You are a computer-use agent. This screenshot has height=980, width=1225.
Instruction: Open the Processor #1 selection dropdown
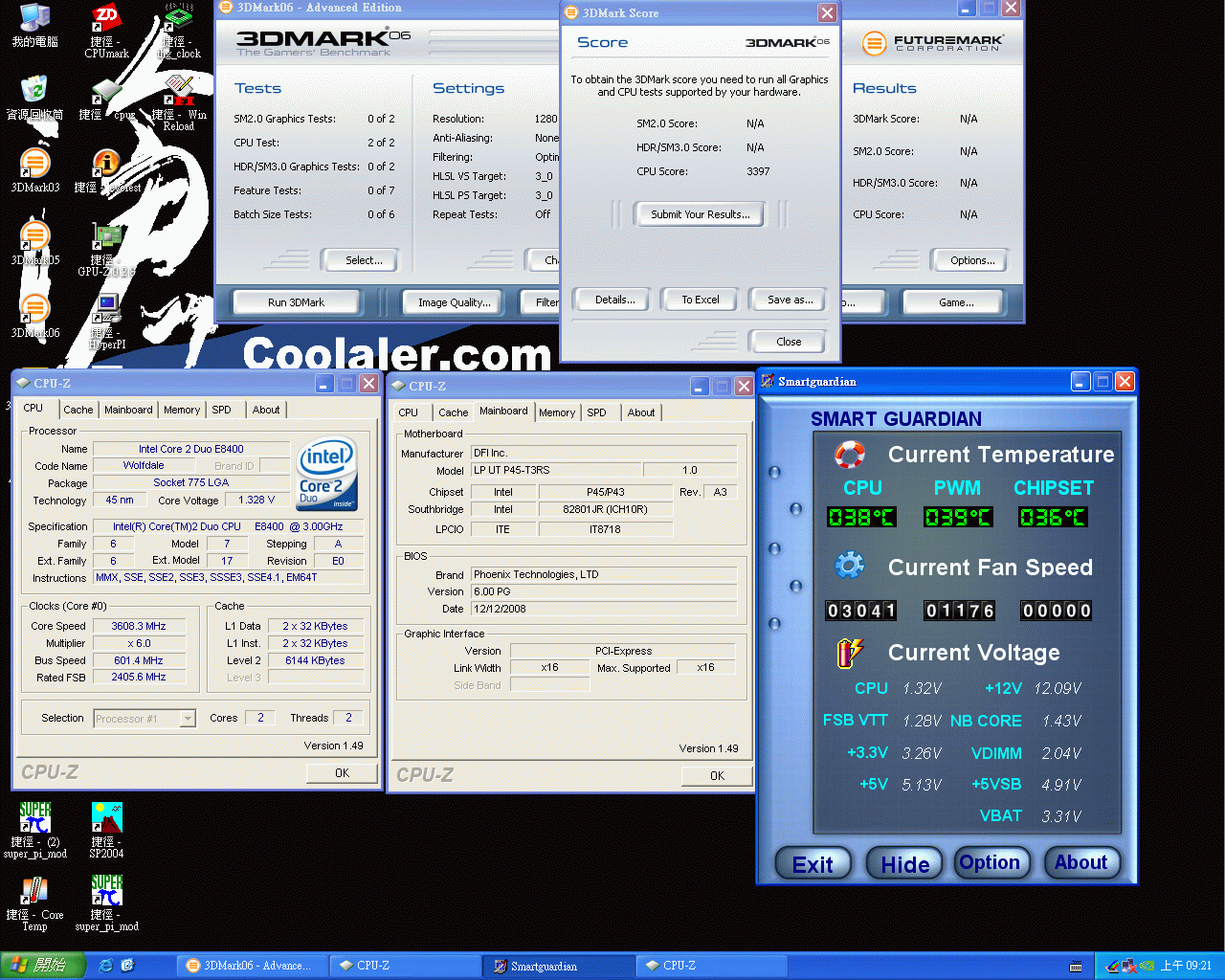click(x=145, y=718)
